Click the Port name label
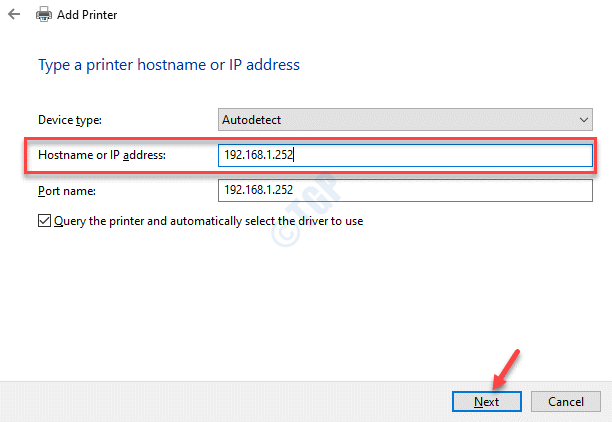 click(x=66, y=189)
